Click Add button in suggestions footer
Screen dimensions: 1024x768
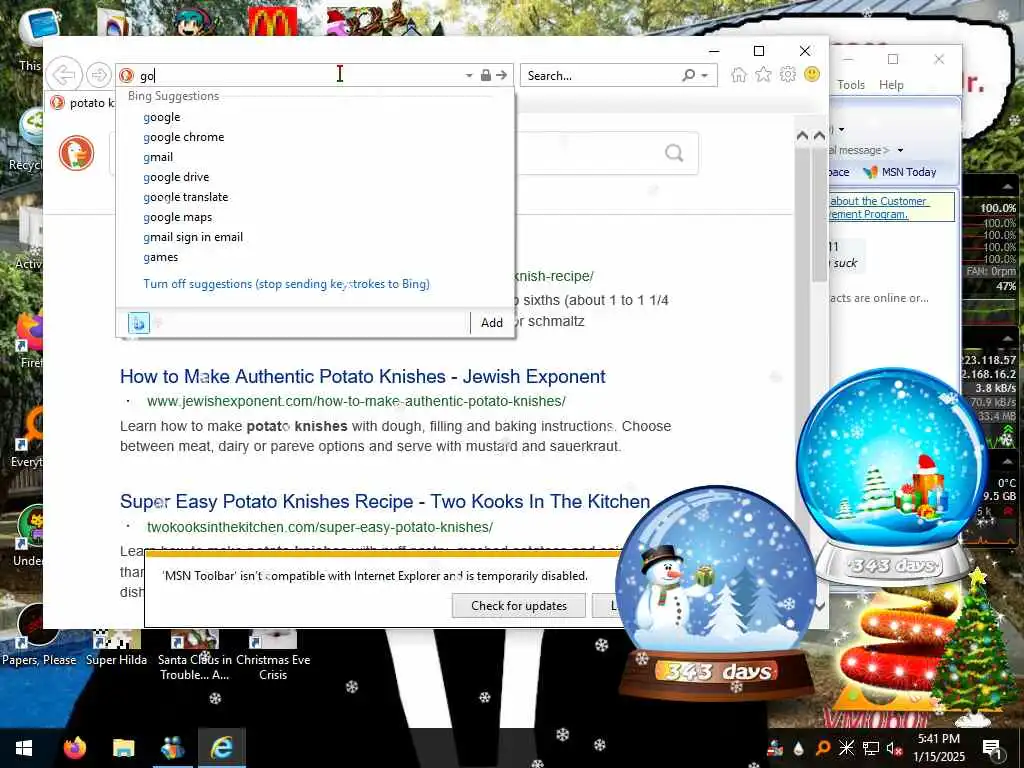pyautogui.click(x=492, y=323)
